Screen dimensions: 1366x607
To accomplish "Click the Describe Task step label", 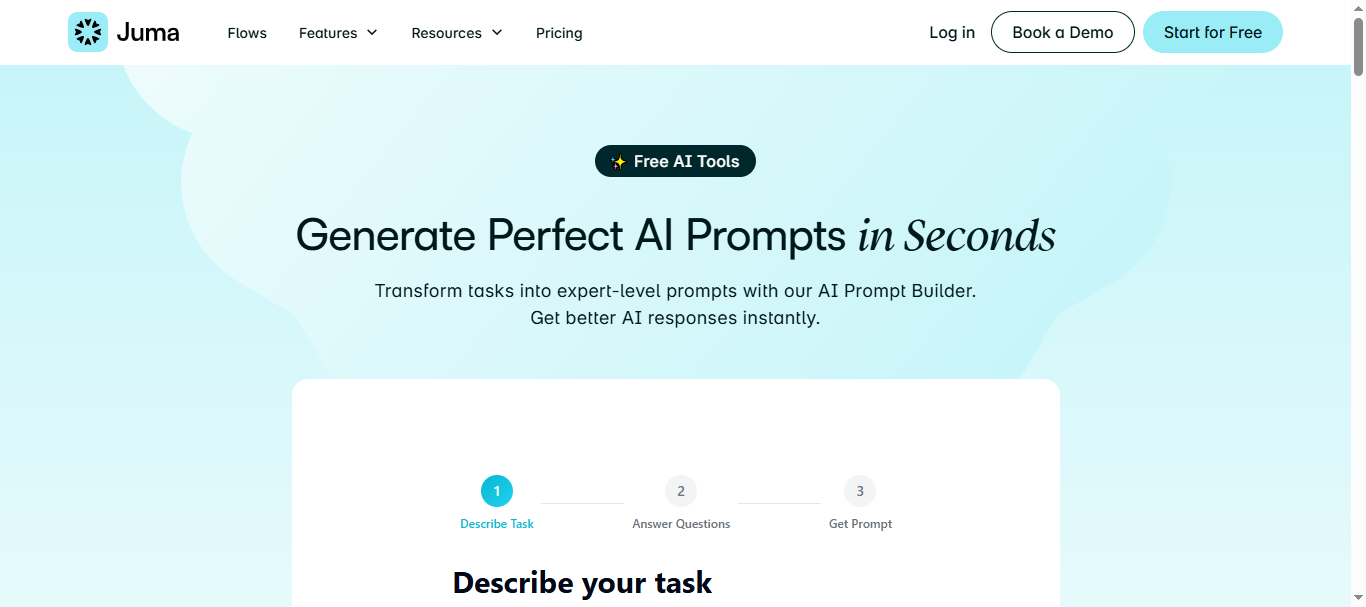I will point(497,524).
